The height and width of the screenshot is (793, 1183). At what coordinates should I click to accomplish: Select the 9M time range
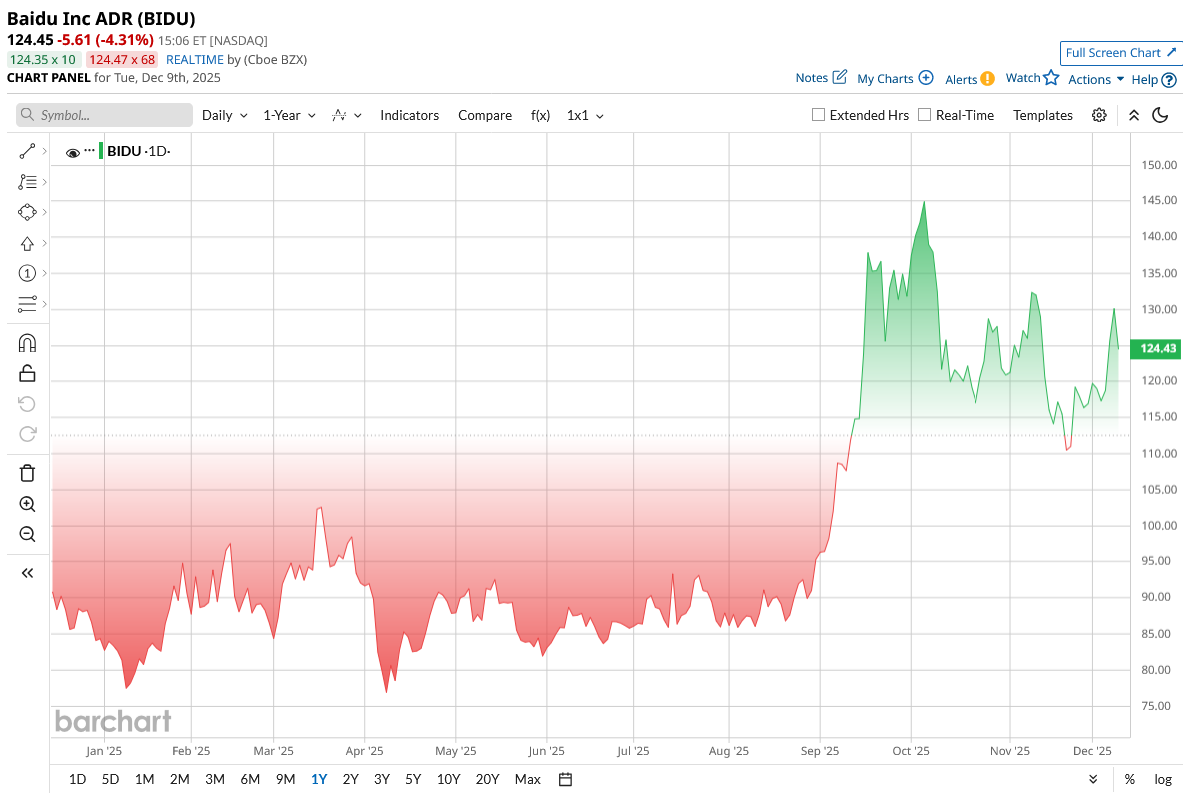pyautogui.click(x=285, y=779)
